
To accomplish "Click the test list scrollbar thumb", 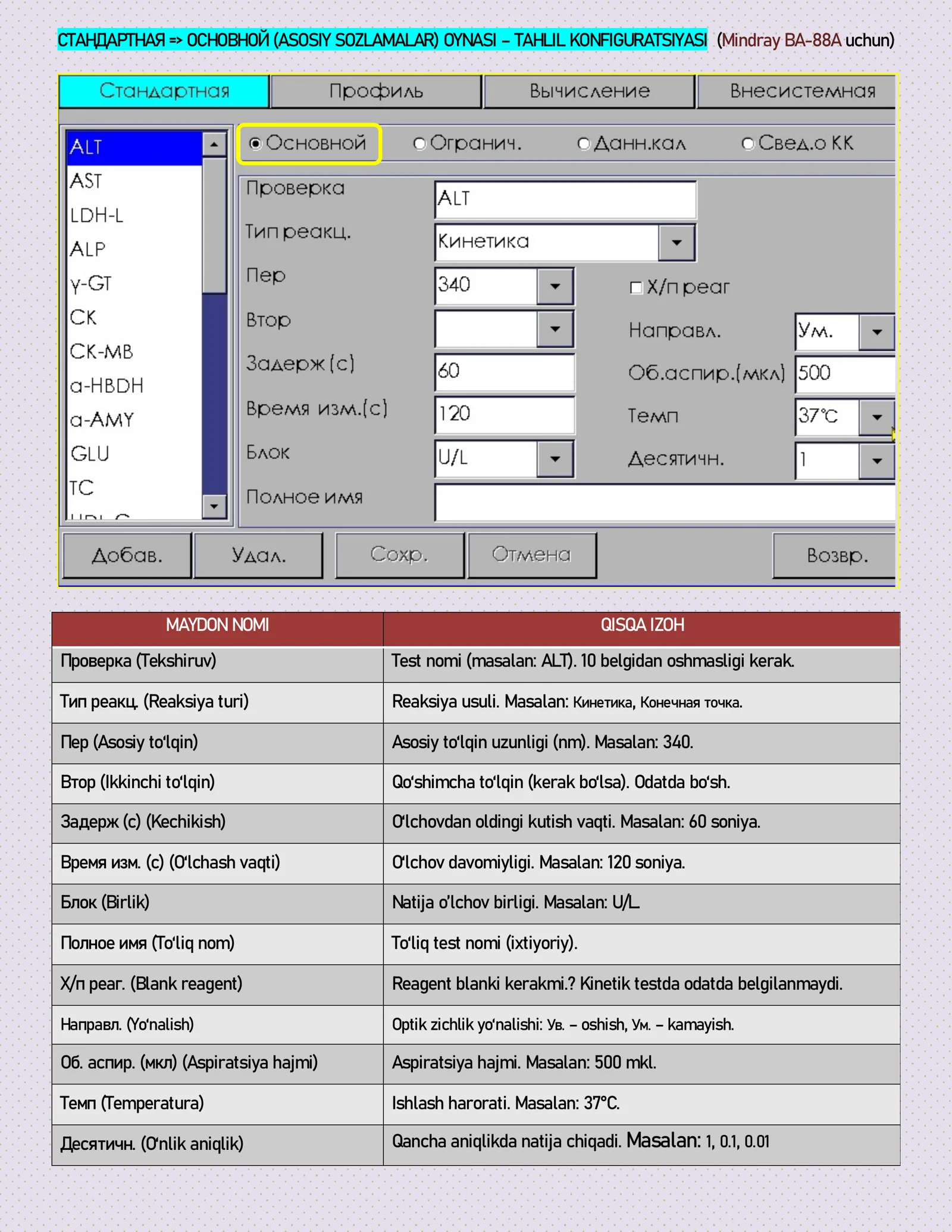I will click(x=214, y=226).
